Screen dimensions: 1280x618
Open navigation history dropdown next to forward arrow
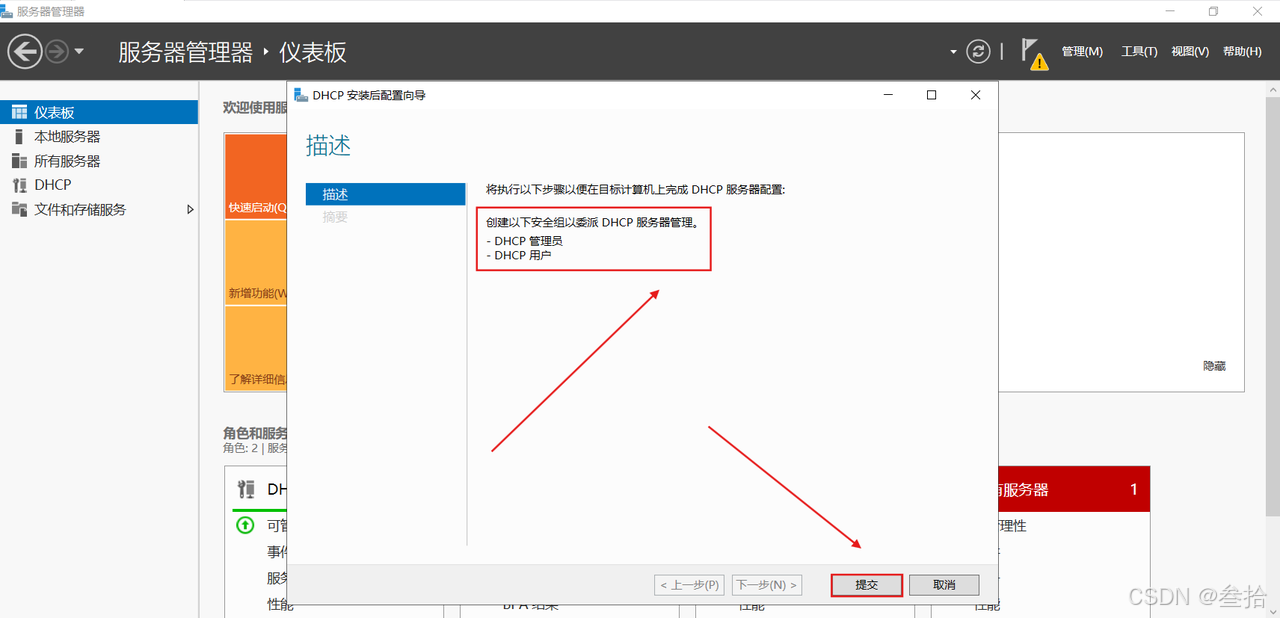click(x=79, y=51)
